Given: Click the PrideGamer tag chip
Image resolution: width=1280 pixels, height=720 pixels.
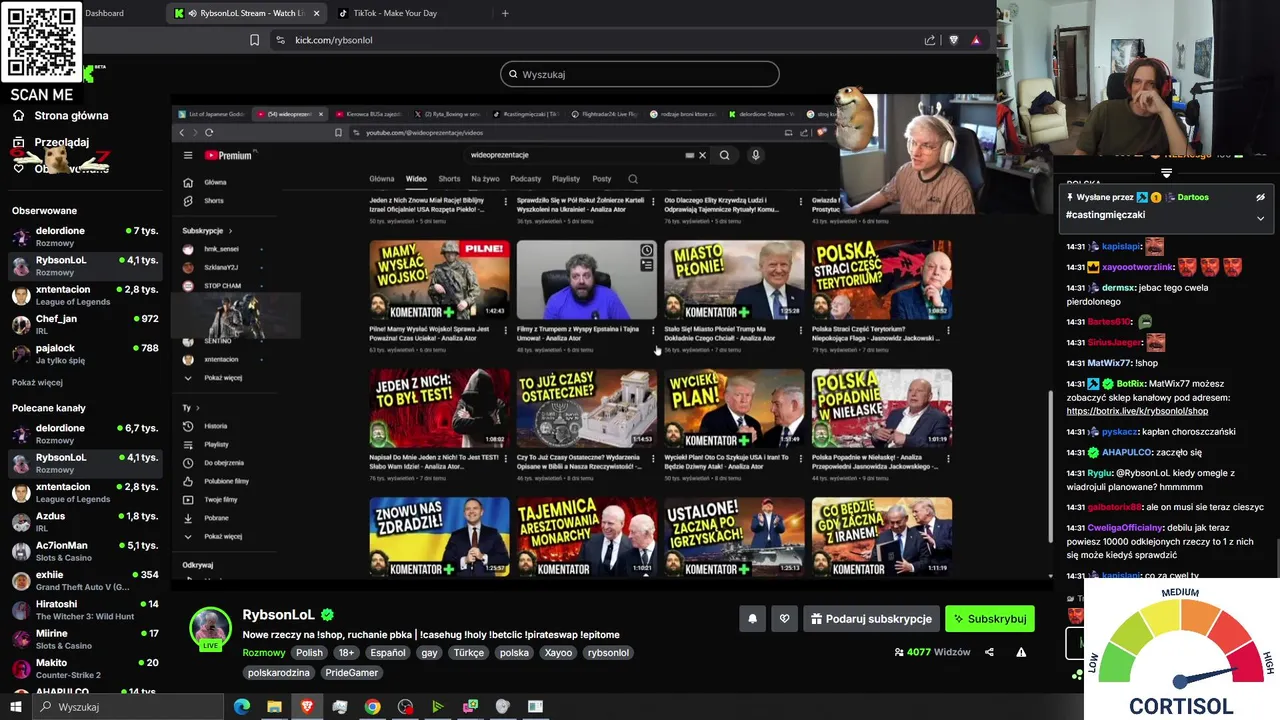Looking at the screenshot, I should coord(352,673).
